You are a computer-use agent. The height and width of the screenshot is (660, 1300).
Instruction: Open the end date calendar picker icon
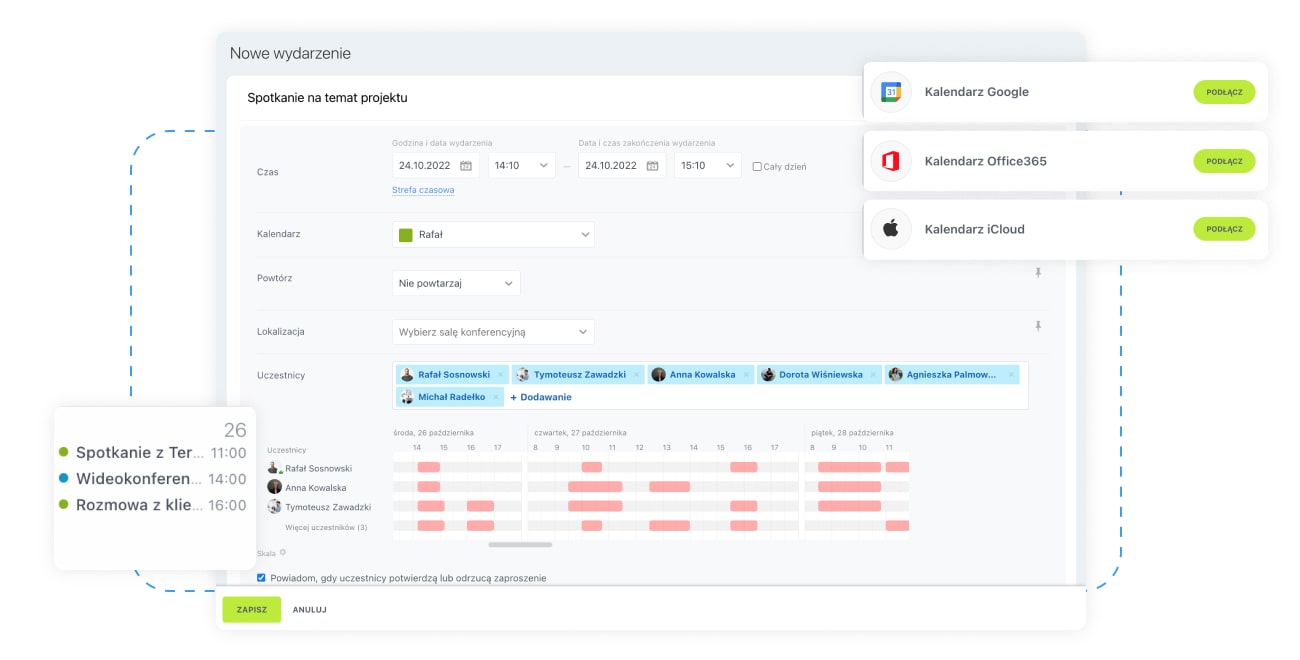pyautogui.click(x=652, y=166)
